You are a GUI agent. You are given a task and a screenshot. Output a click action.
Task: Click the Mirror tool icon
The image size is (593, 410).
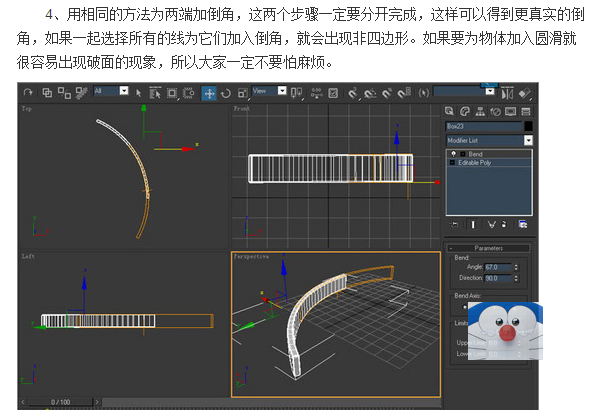[x=507, y=93]
